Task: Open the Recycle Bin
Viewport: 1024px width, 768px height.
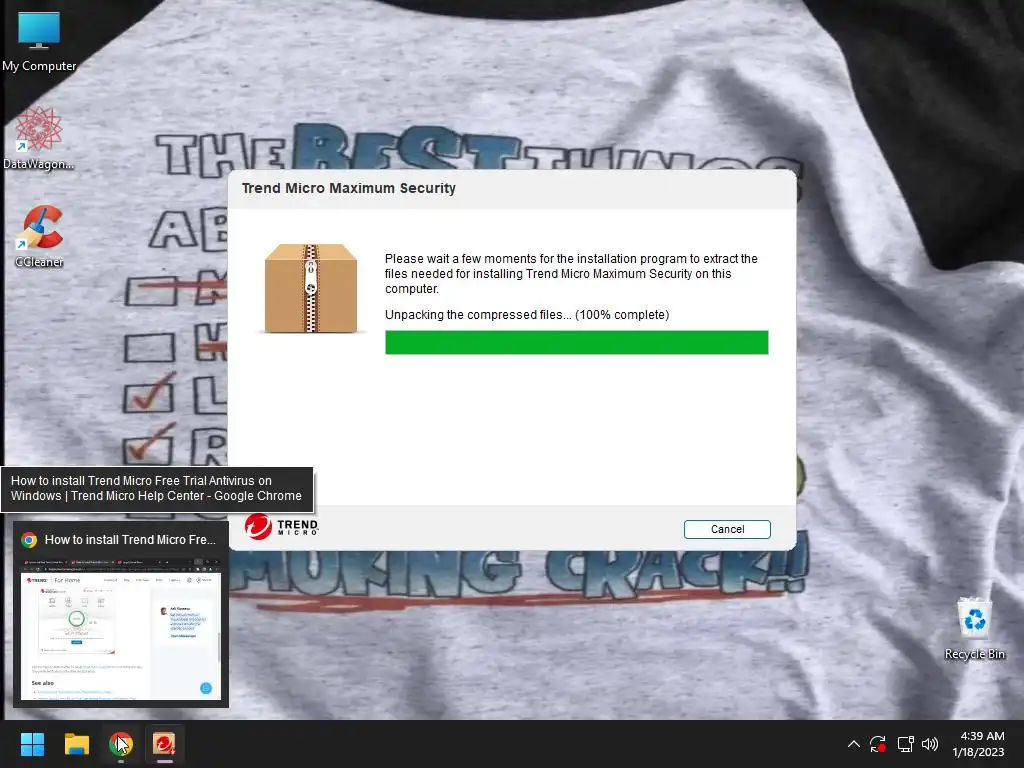Action: point(974,628)
